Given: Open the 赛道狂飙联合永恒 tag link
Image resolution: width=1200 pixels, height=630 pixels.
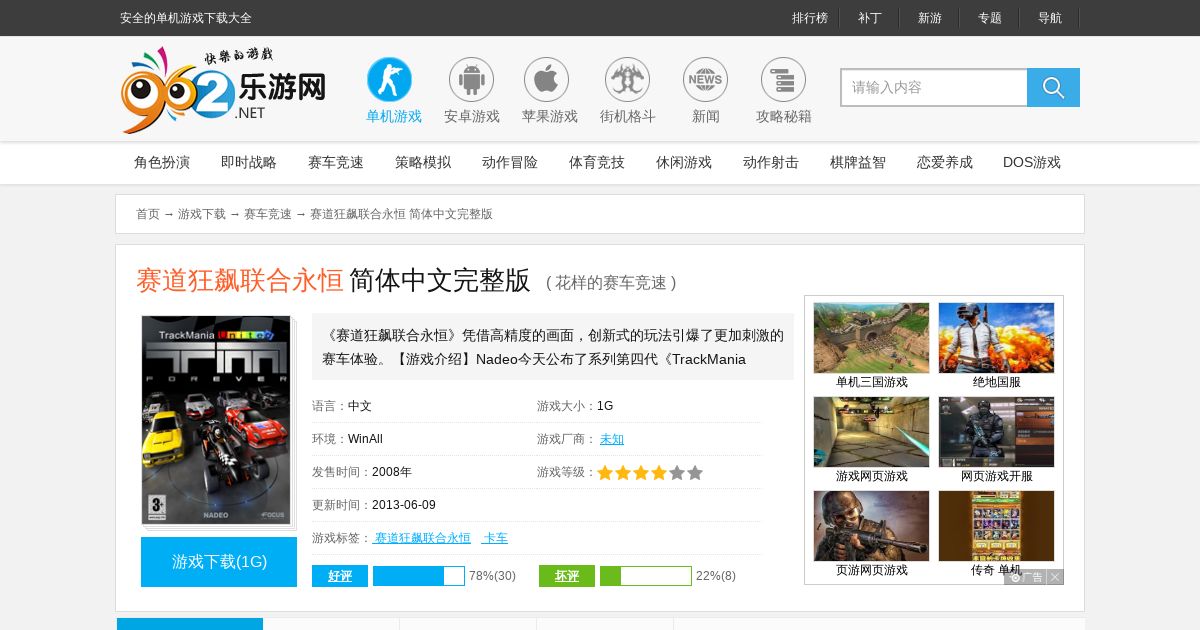Looking at the screenshot, I should (x=422, y=538).
